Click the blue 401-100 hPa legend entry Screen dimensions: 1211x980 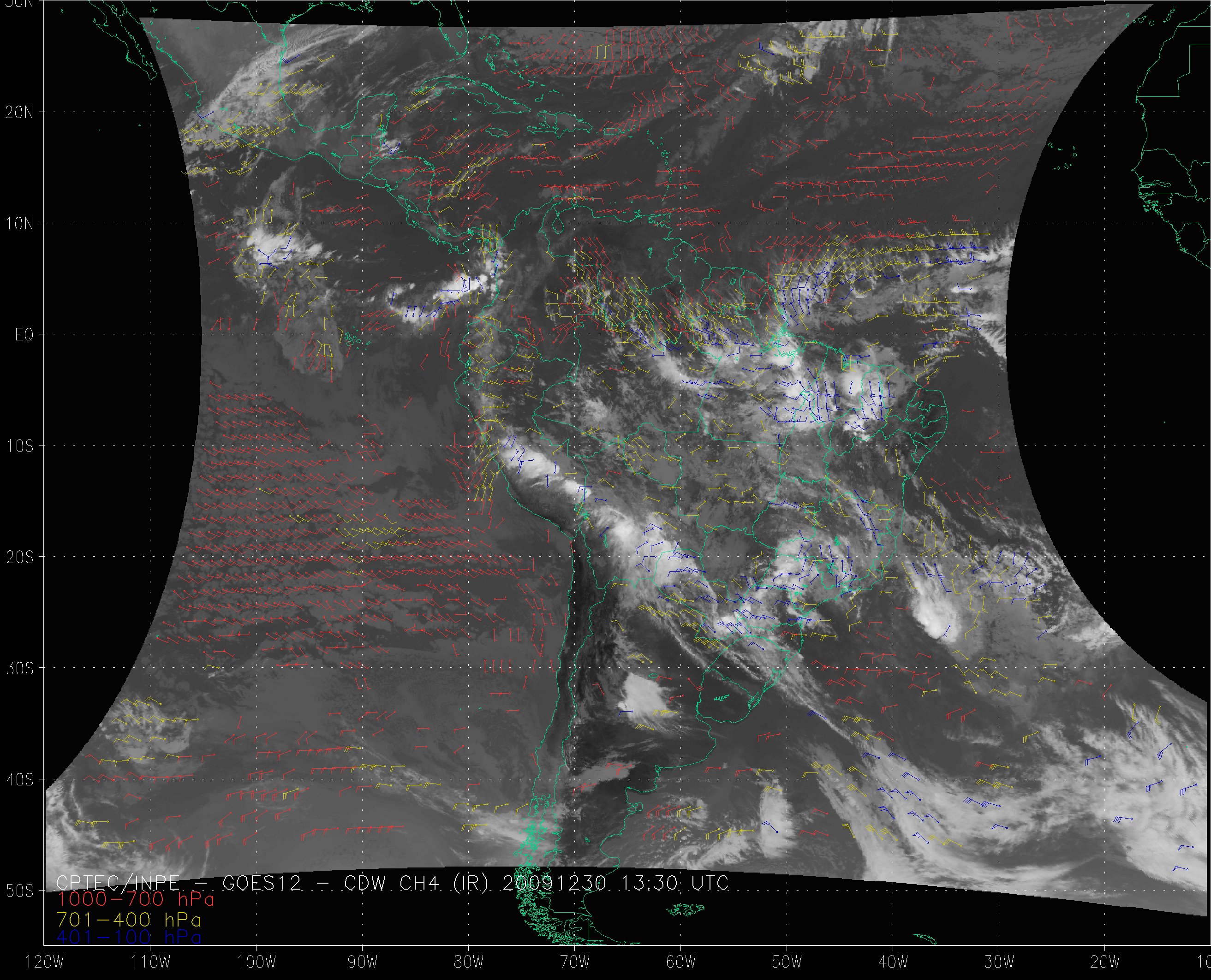[x=129, y=938]
